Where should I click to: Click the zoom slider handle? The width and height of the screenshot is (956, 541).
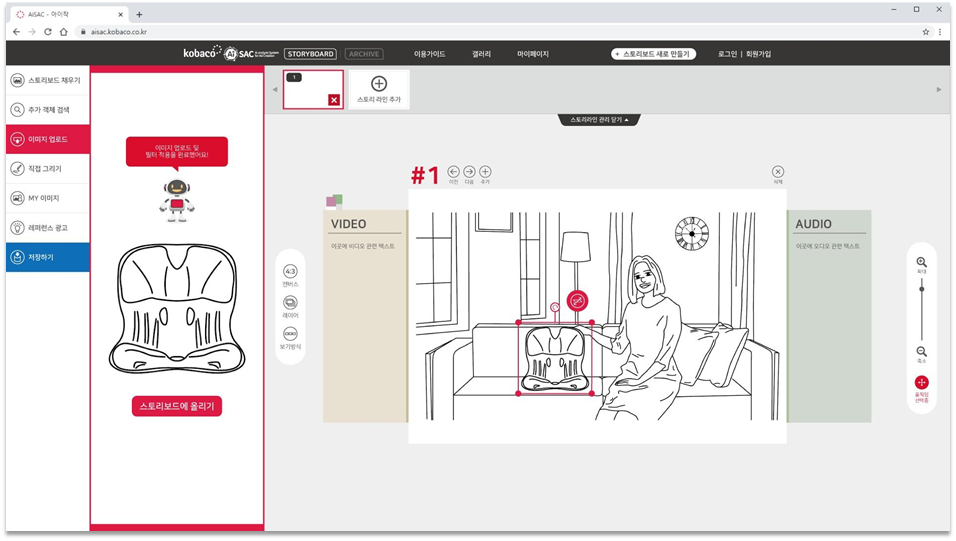(x=921, y=289)
